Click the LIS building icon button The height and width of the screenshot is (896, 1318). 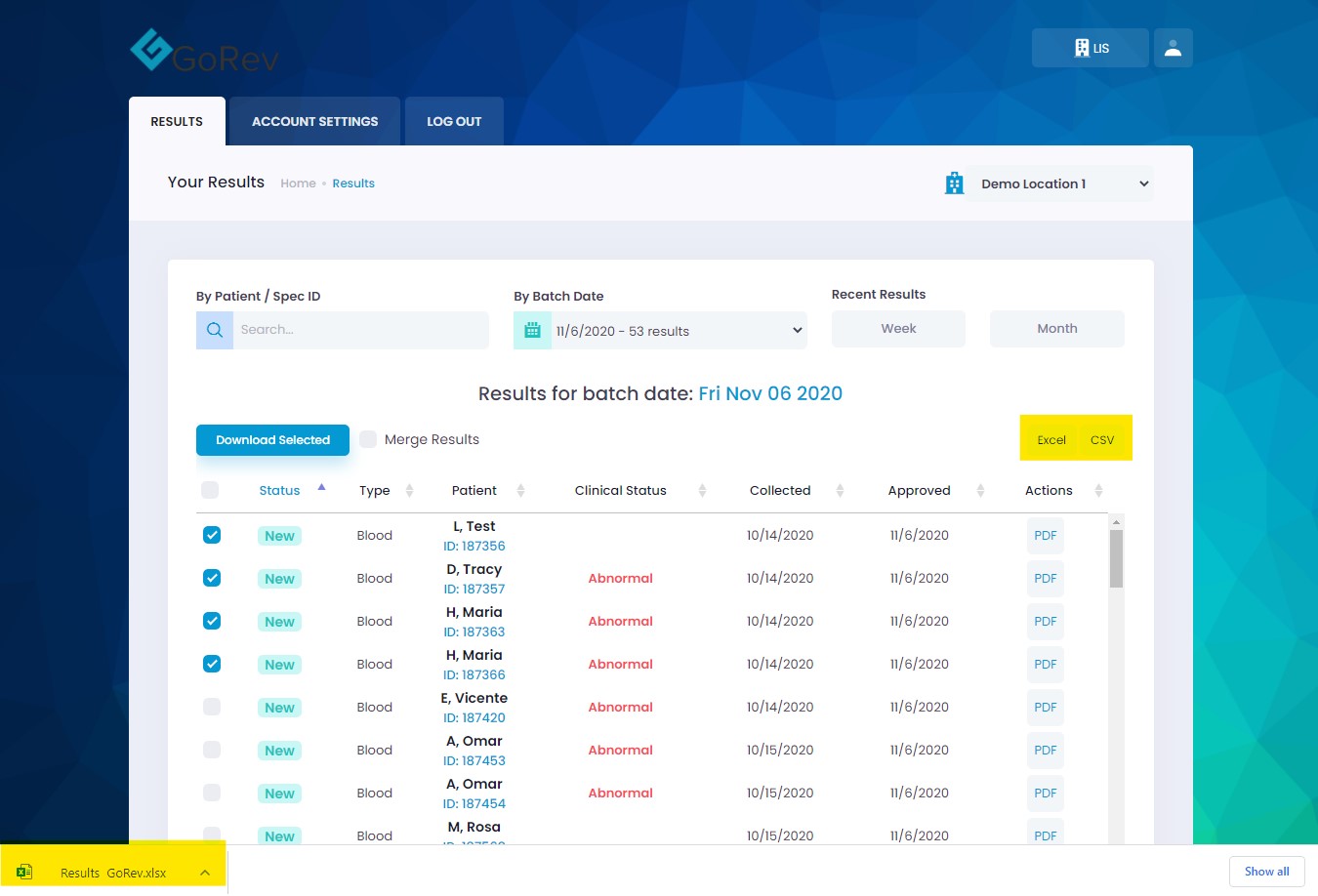click(1090, 48)
